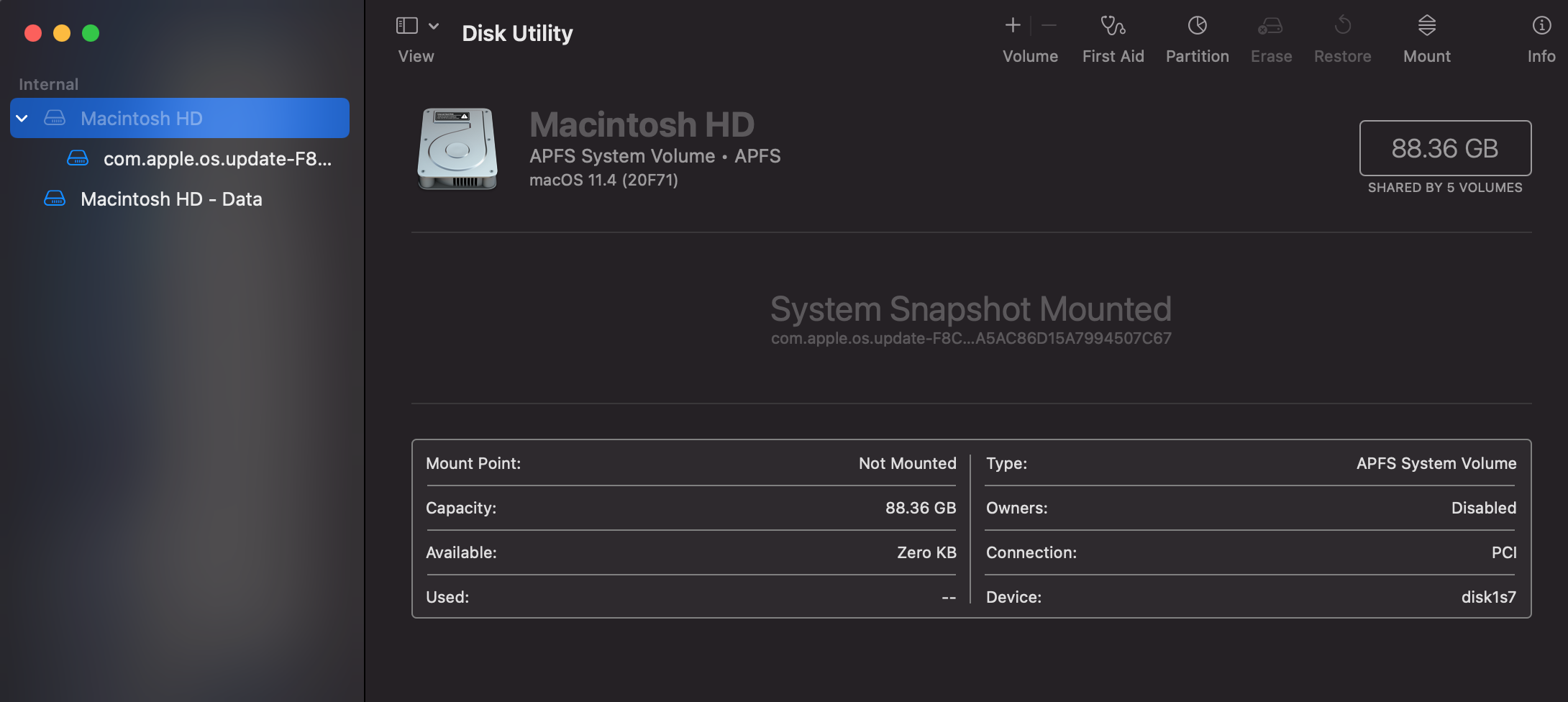Image resolution: width=1568 pixels, height=702 pixels.
Task: Click the Erase drive icon
Action: (x=1270, y=27)
